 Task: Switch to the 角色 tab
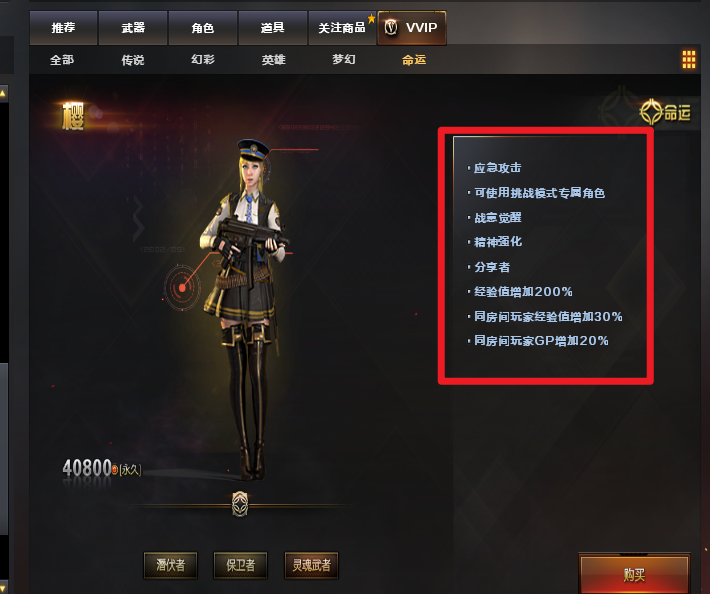202,28
